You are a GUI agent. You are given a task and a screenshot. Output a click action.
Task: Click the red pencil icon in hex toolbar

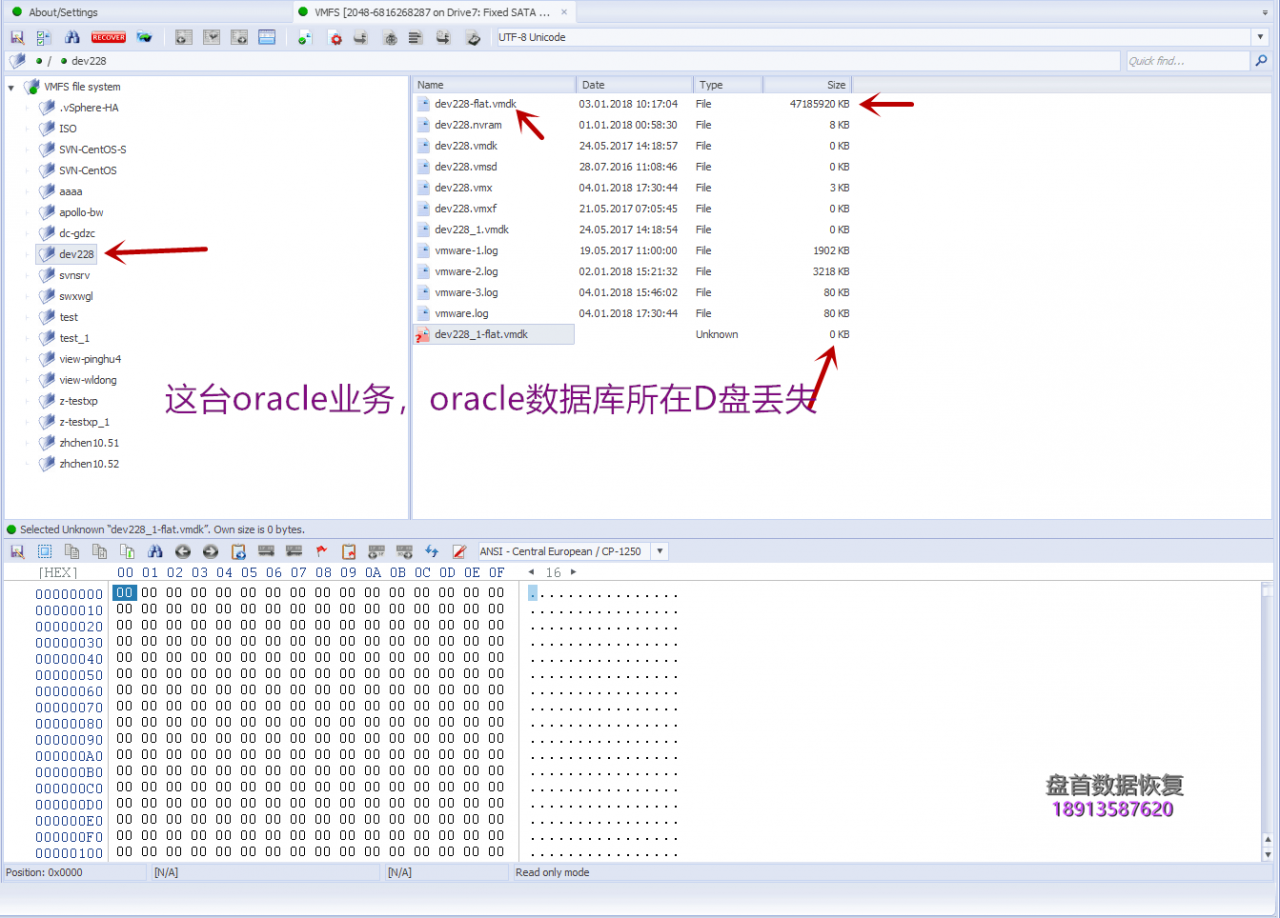point(459,551)
